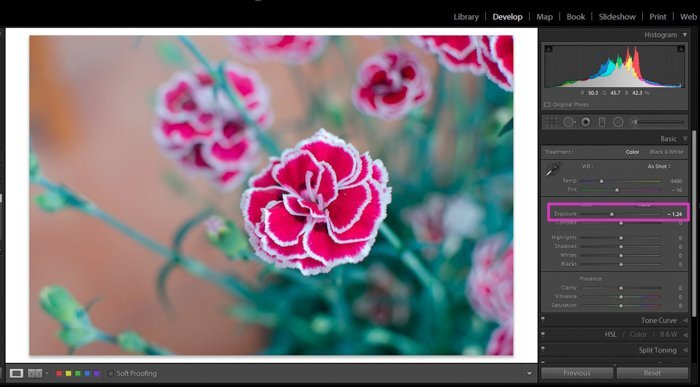Click the Previous button
The height and width of the screenshot is (387, 700).
click(577, 373)
